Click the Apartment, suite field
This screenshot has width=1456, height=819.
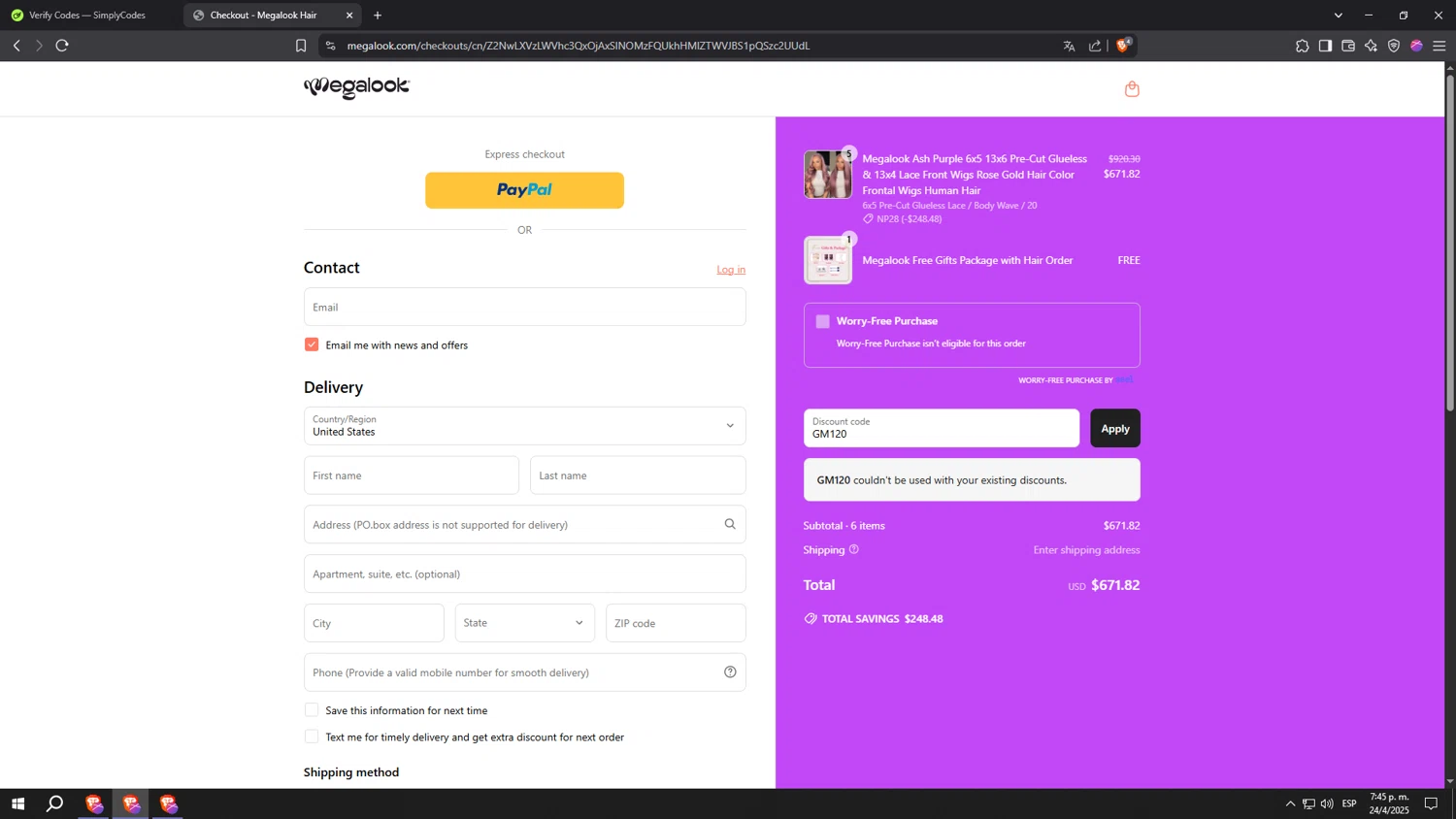(x=524, y=573)
